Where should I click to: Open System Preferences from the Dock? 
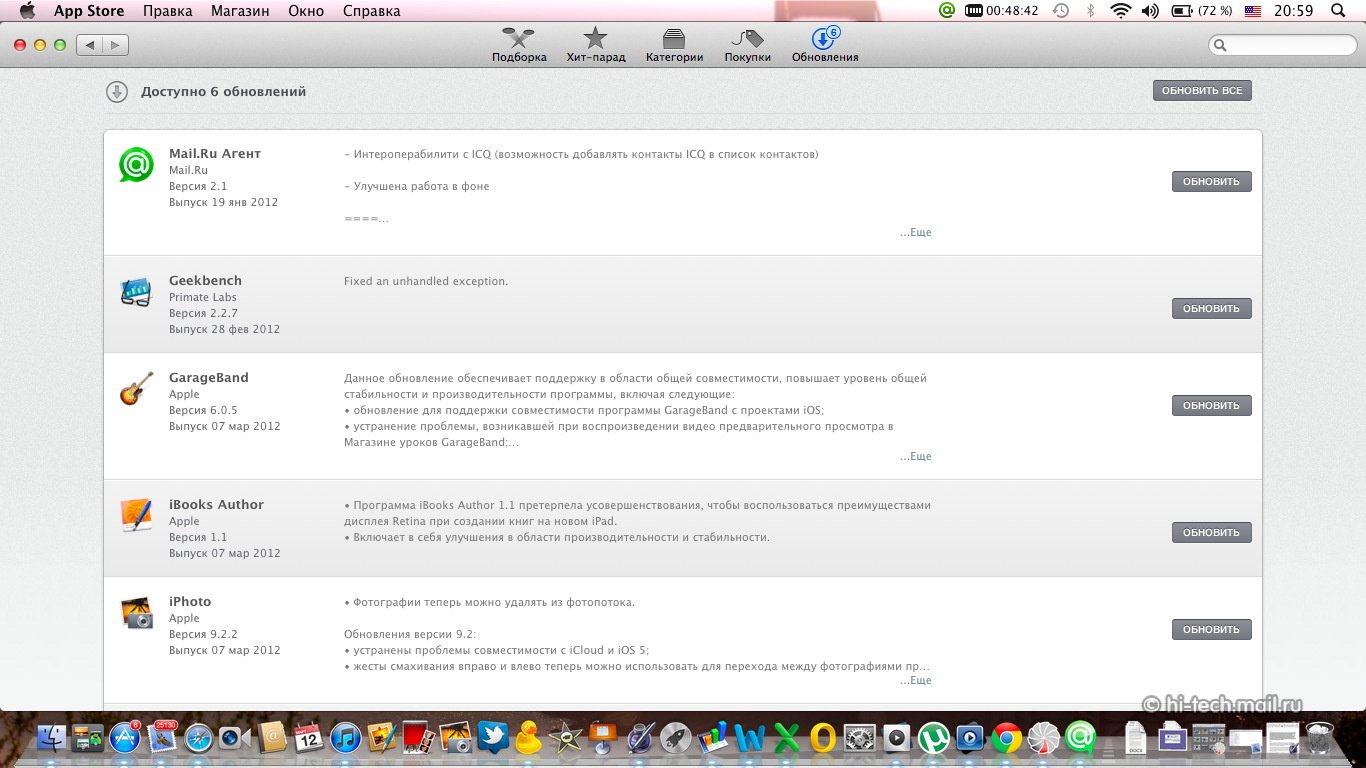coord(860,738)
